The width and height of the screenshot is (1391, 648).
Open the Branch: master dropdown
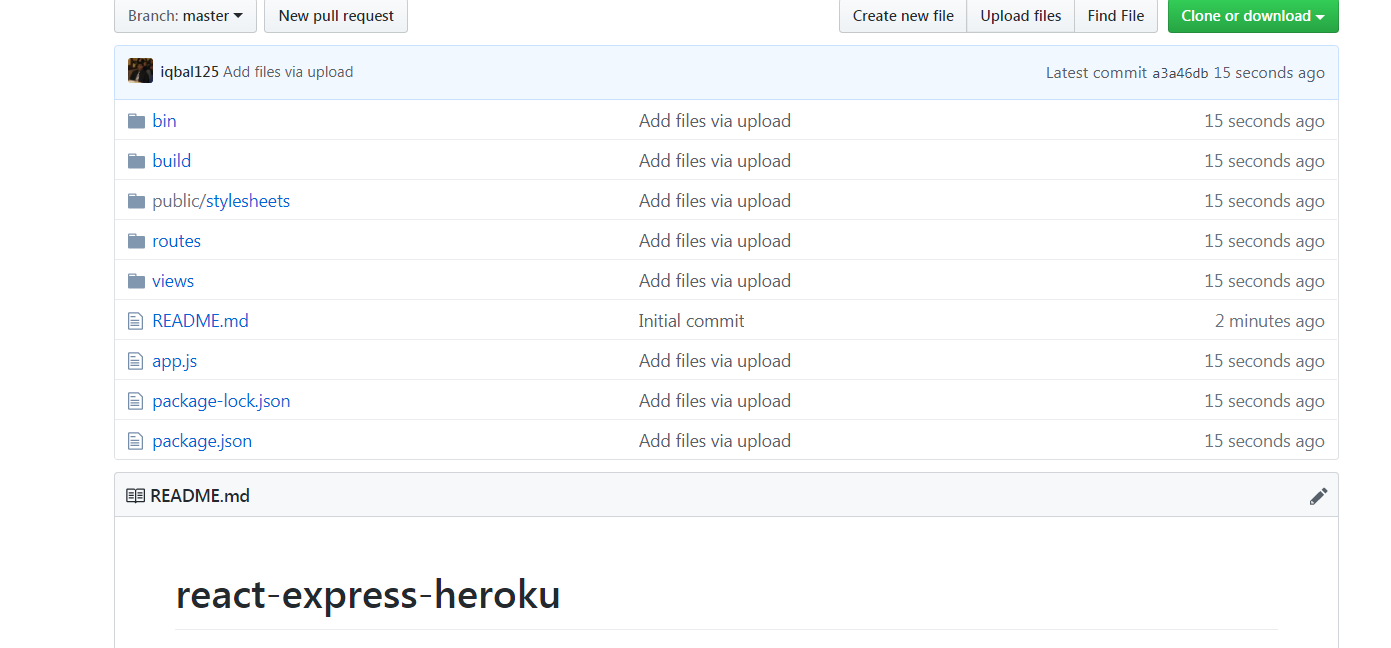(x=184, y=15)
